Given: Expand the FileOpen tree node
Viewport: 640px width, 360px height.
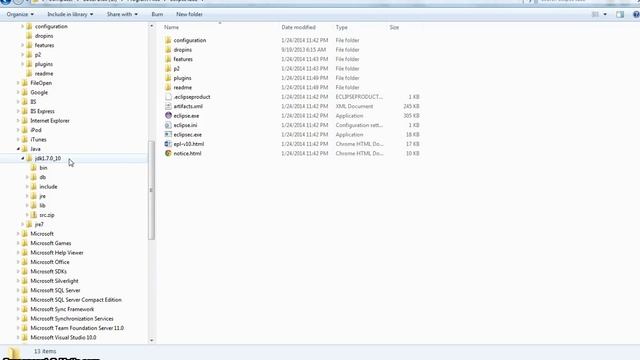Looking at the screenshot, I should click(x=18, y=83).
